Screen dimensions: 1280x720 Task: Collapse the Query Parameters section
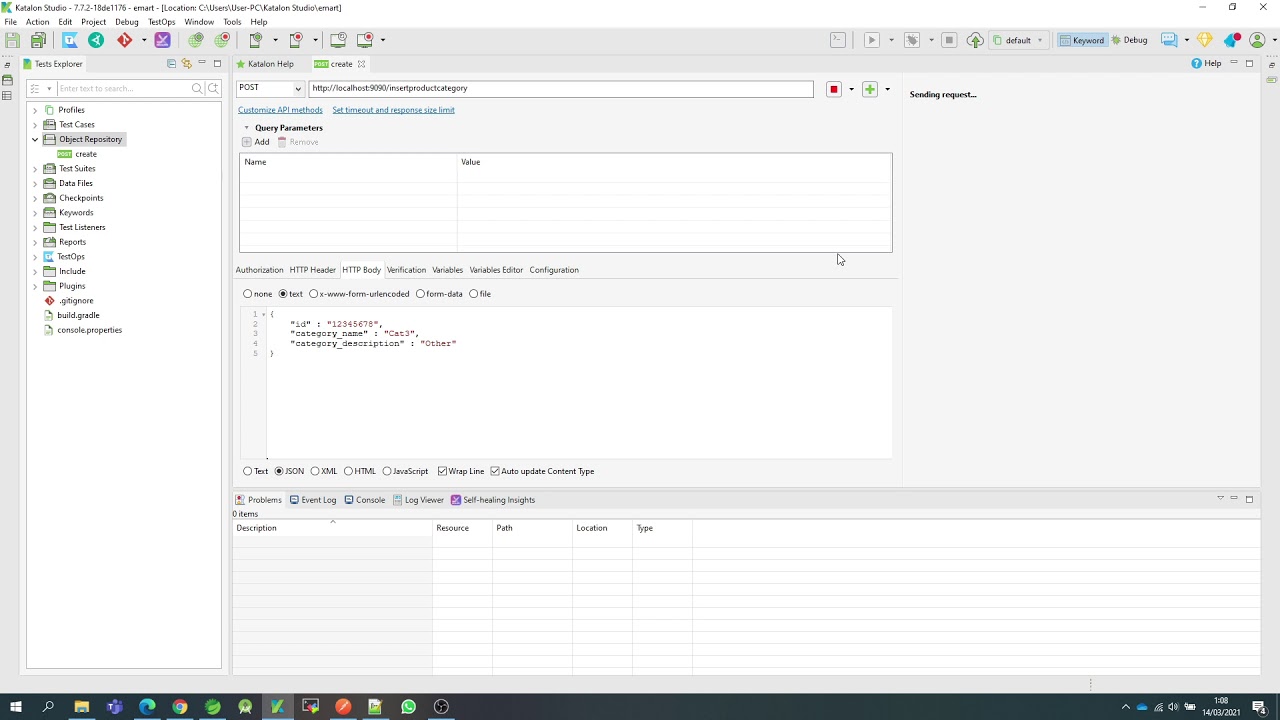pyautogui.click(x=246, y=128)
